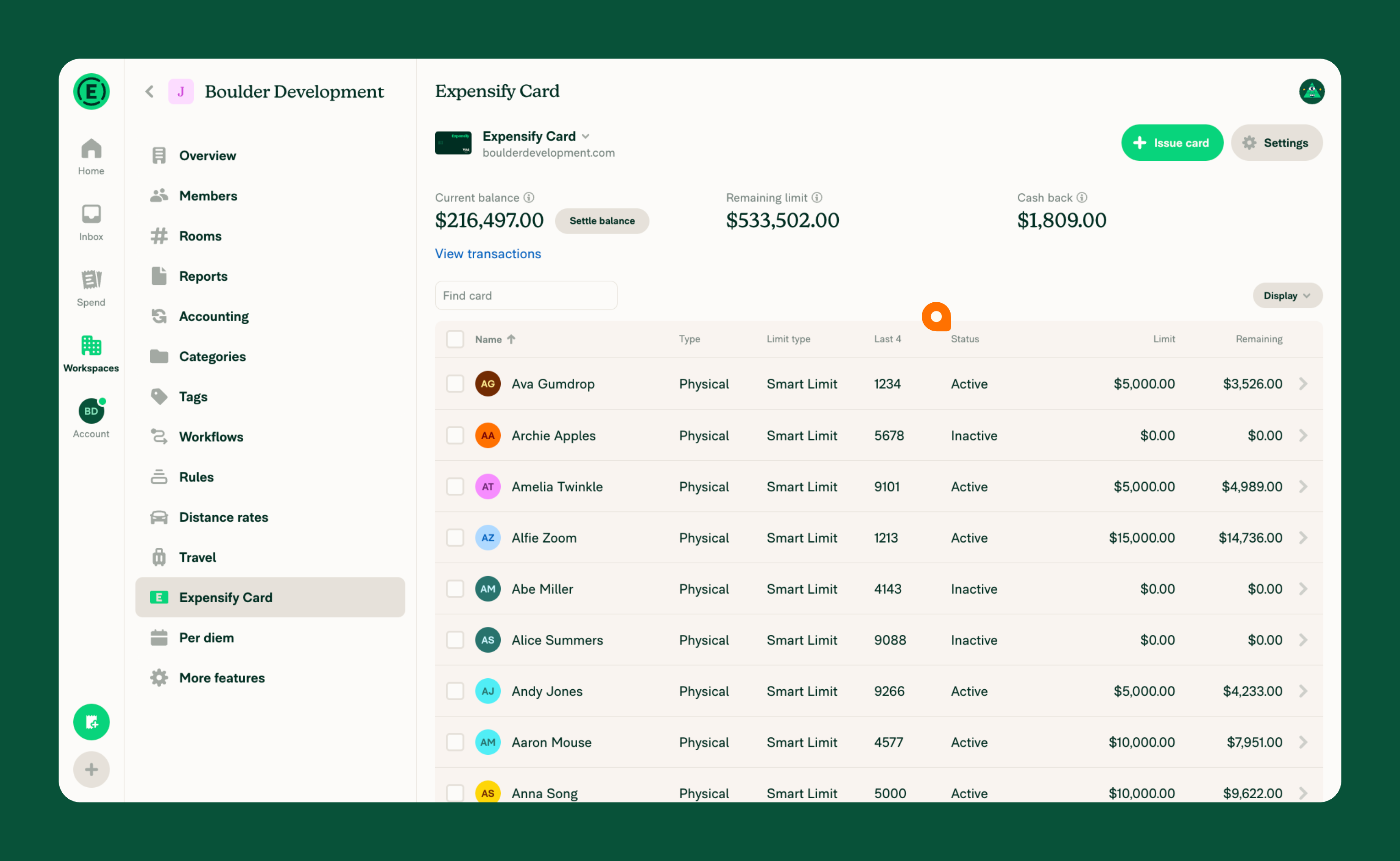Open the Accounting menu item
The height and width of the screenshot is (861, 1400).
[x=270, y=316]
